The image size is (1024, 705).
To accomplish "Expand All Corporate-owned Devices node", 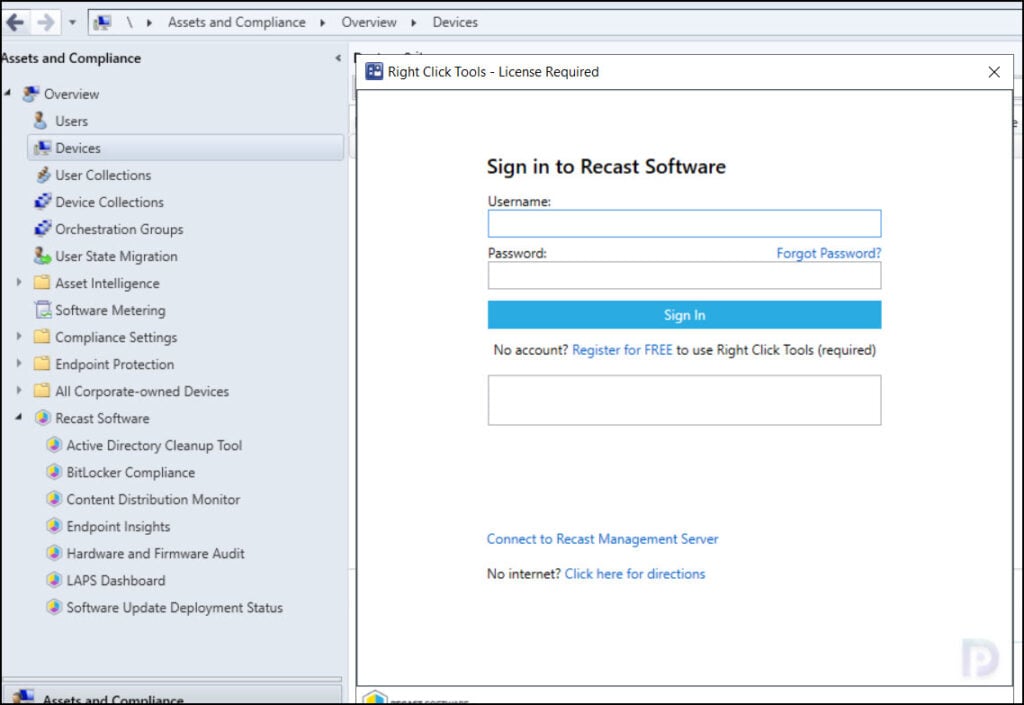I will pyautogui.click(x=19, y=390).
